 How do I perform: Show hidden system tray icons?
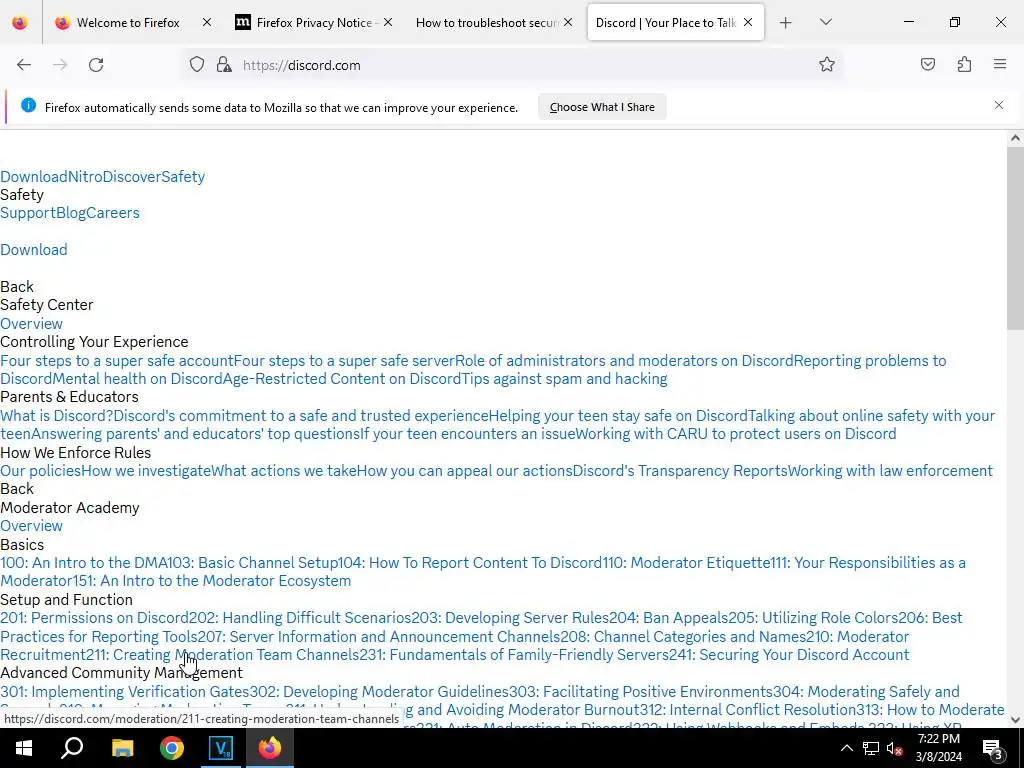[x=846, y=748]
